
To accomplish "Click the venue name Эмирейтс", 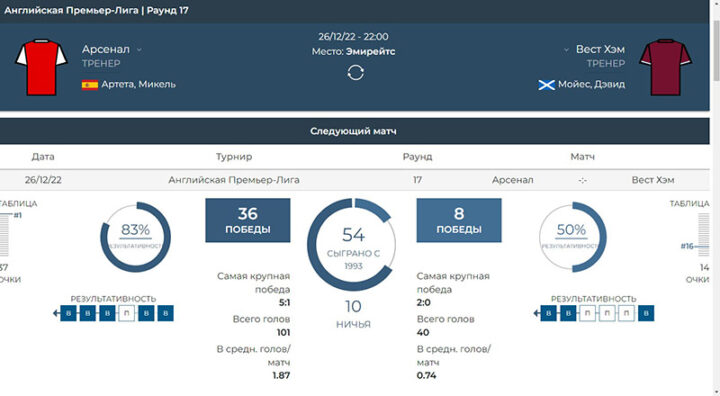I will coord(371,51).
